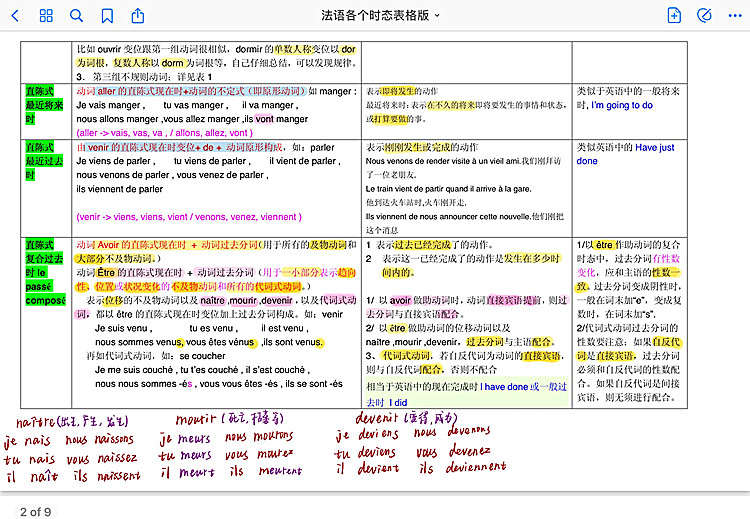
Task: Bookmark the current page
Action: 107,16
